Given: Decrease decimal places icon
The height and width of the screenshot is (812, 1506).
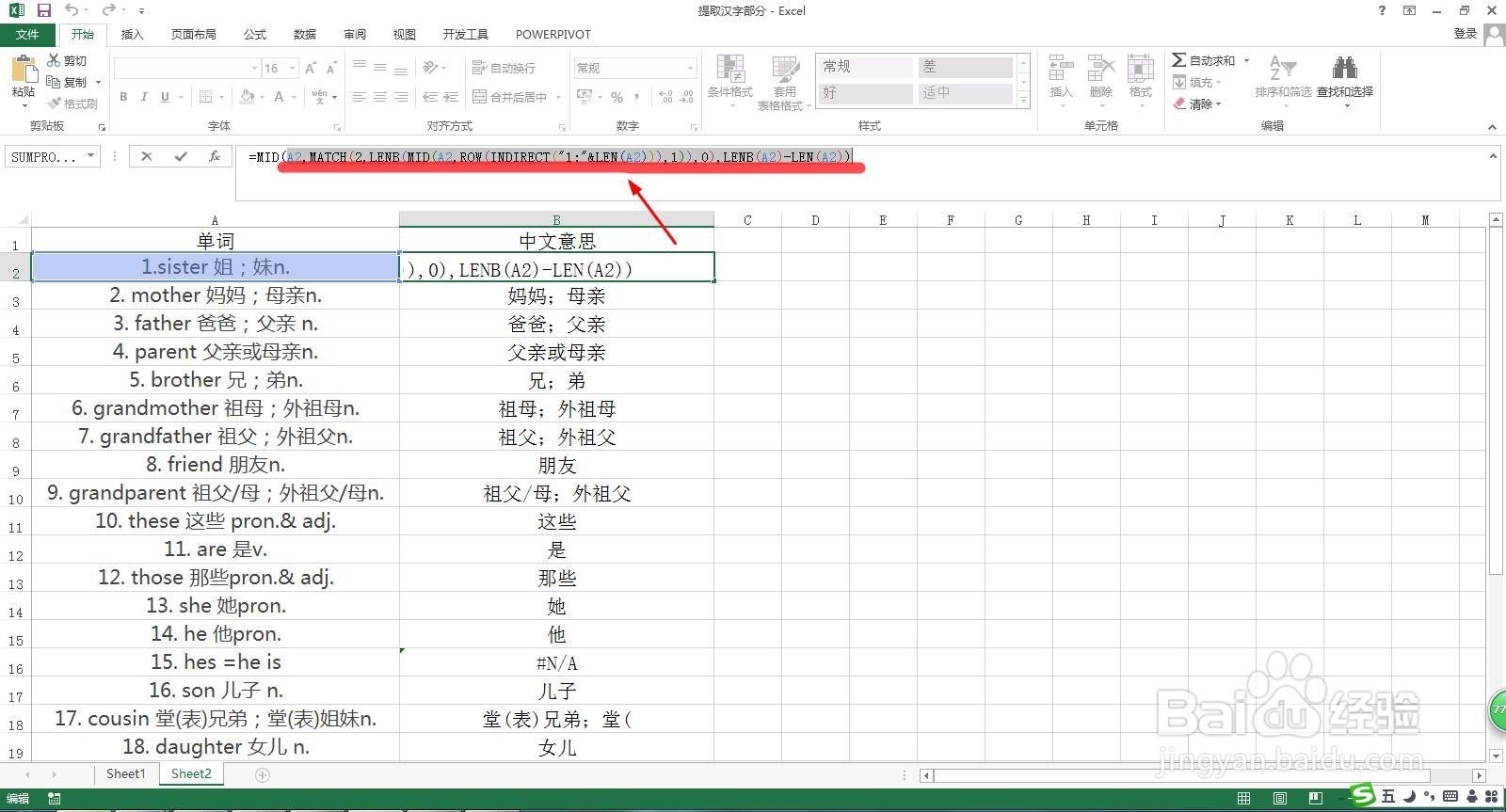Looking at the screenshot, I should 687,97.
